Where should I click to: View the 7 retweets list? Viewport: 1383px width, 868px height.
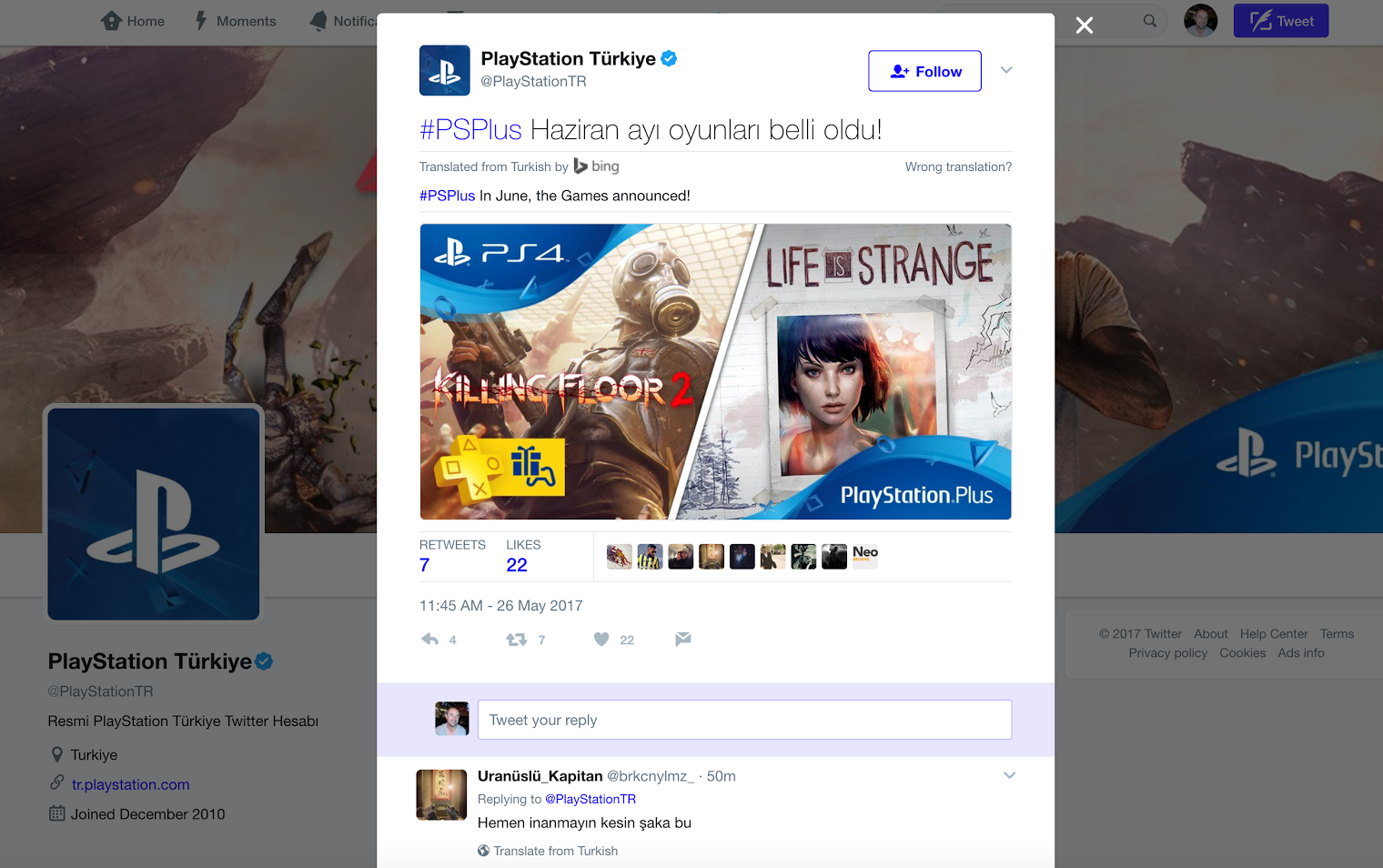[x=452, y=555]
